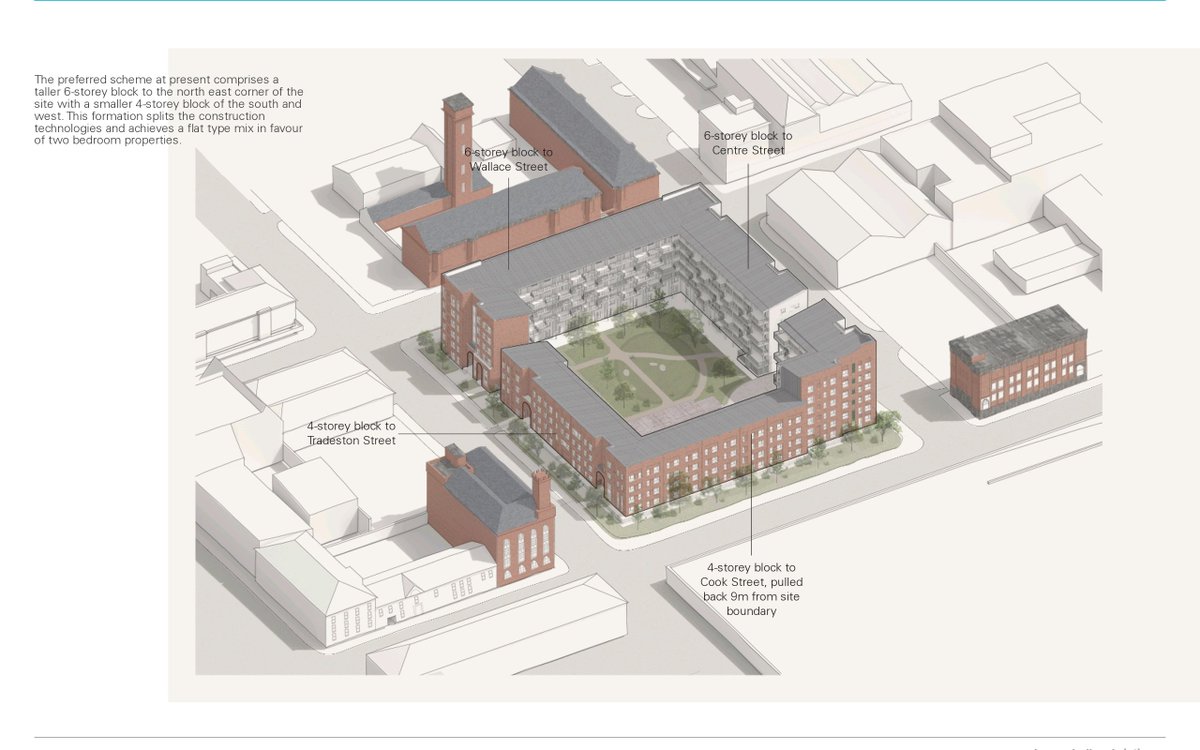Click the '4-storey block to Cook Street' annotation
Screen dimensions: 1200x750
point(751,589)
